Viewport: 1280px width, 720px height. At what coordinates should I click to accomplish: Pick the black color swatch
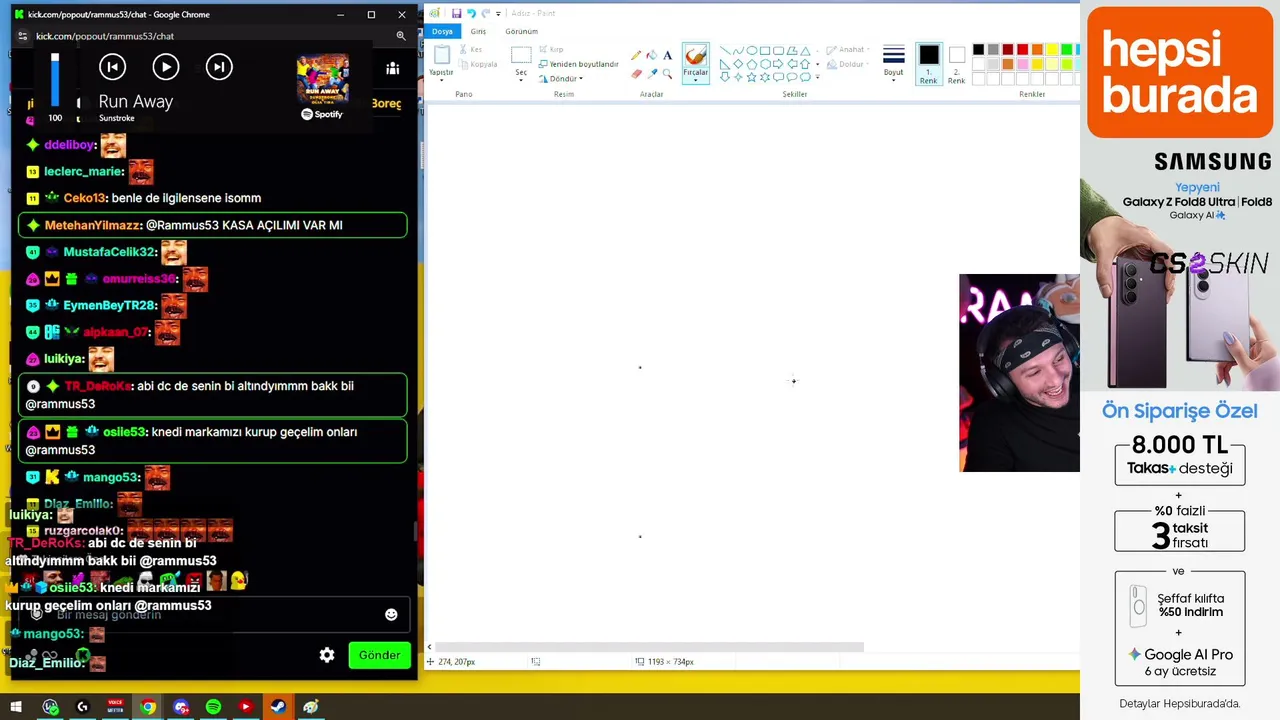(978, 50)
